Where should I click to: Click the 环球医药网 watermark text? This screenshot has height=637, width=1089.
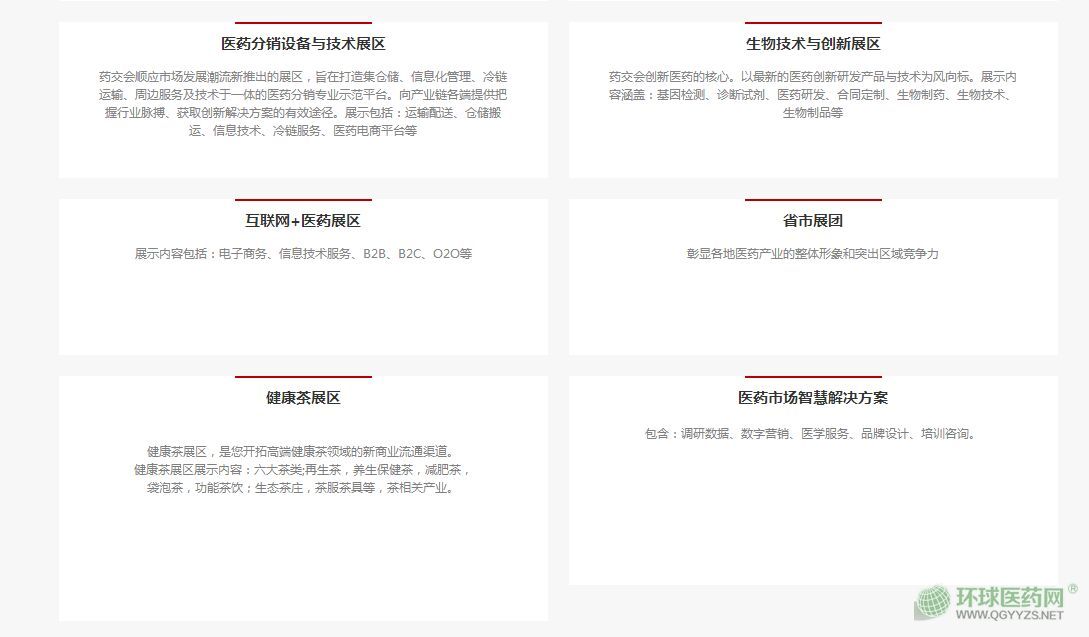[x=1009, y=598]
